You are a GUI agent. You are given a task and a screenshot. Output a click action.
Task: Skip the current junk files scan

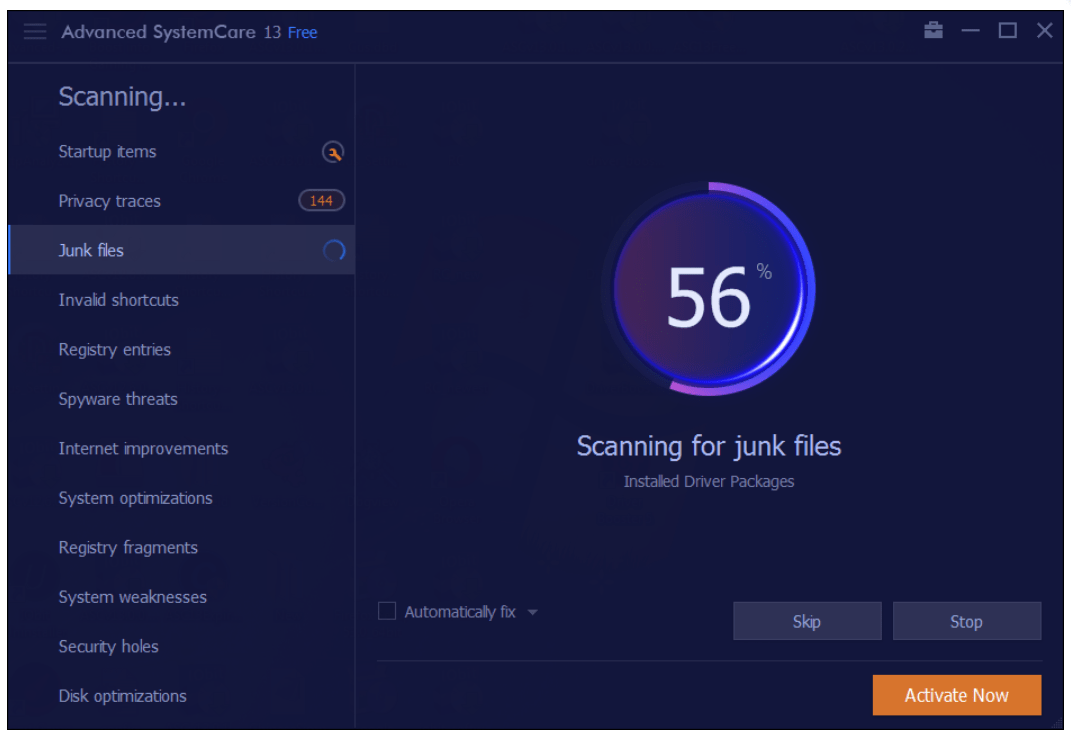[x=807, y=621]
